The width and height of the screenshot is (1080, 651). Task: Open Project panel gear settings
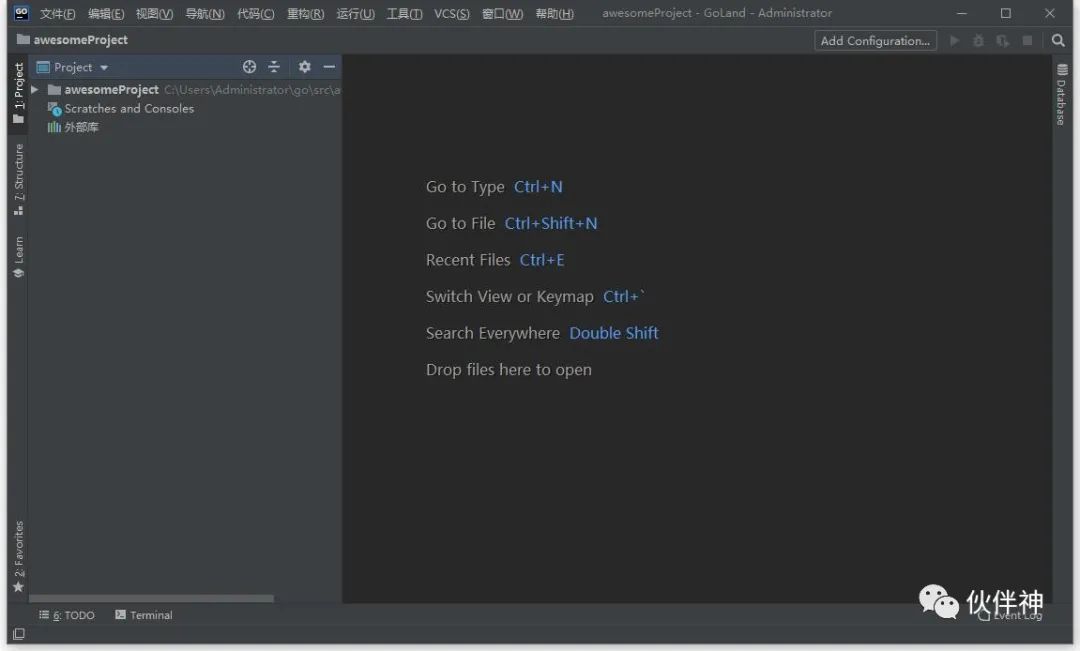tap(304, 67)
